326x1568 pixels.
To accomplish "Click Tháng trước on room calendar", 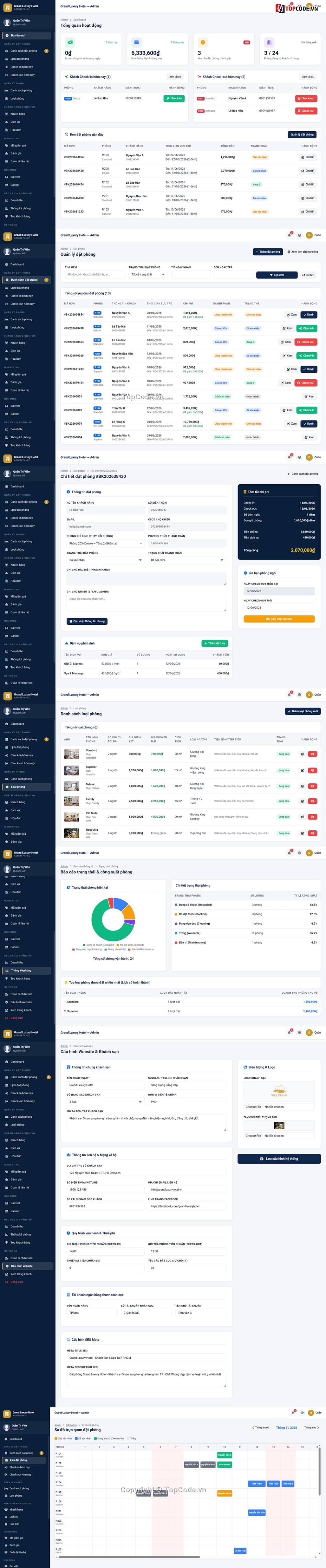I will point(260,1427).
